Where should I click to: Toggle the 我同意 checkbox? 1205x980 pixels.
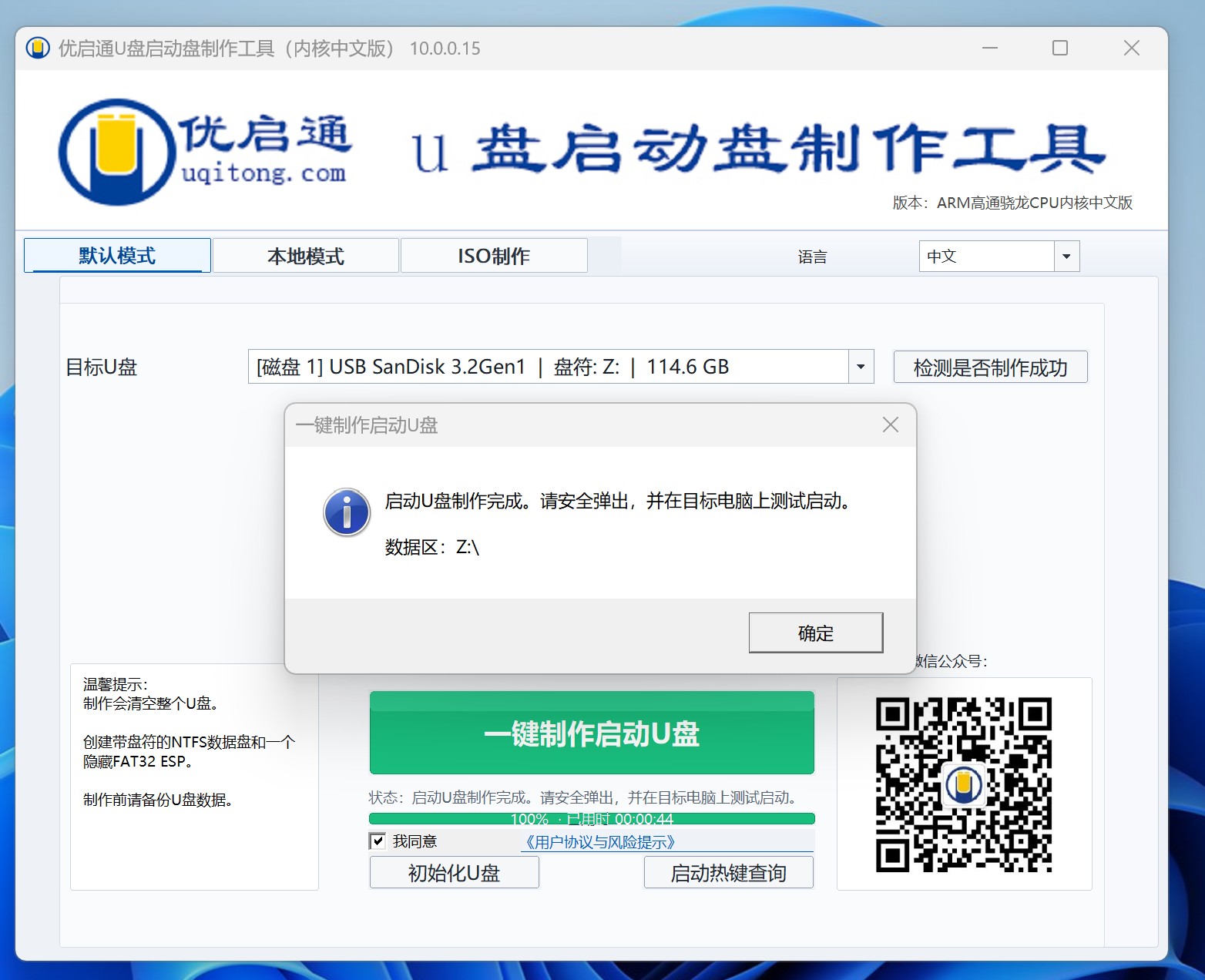click(x=378, y=841)
